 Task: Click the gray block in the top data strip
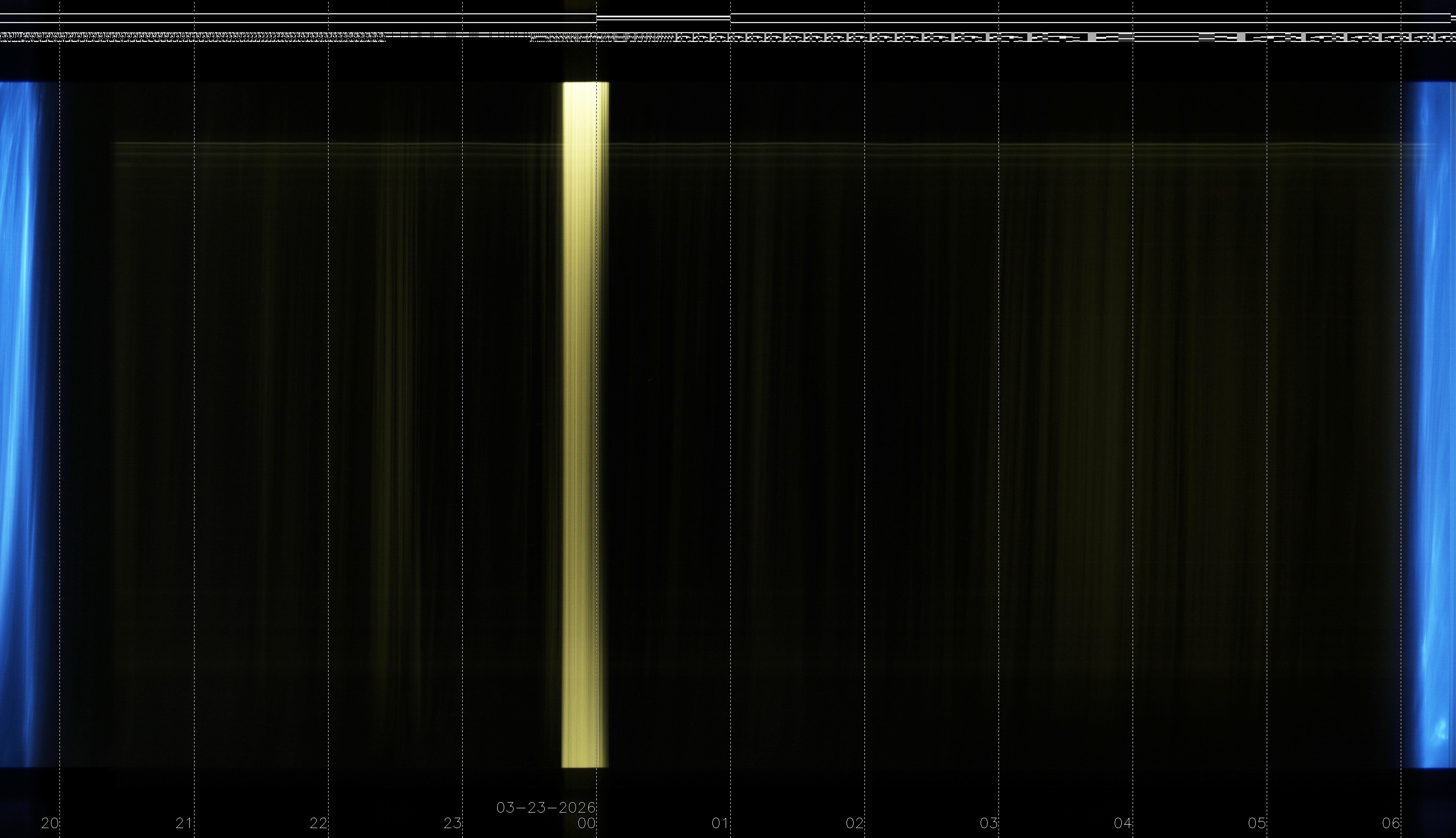(1092, 37)
